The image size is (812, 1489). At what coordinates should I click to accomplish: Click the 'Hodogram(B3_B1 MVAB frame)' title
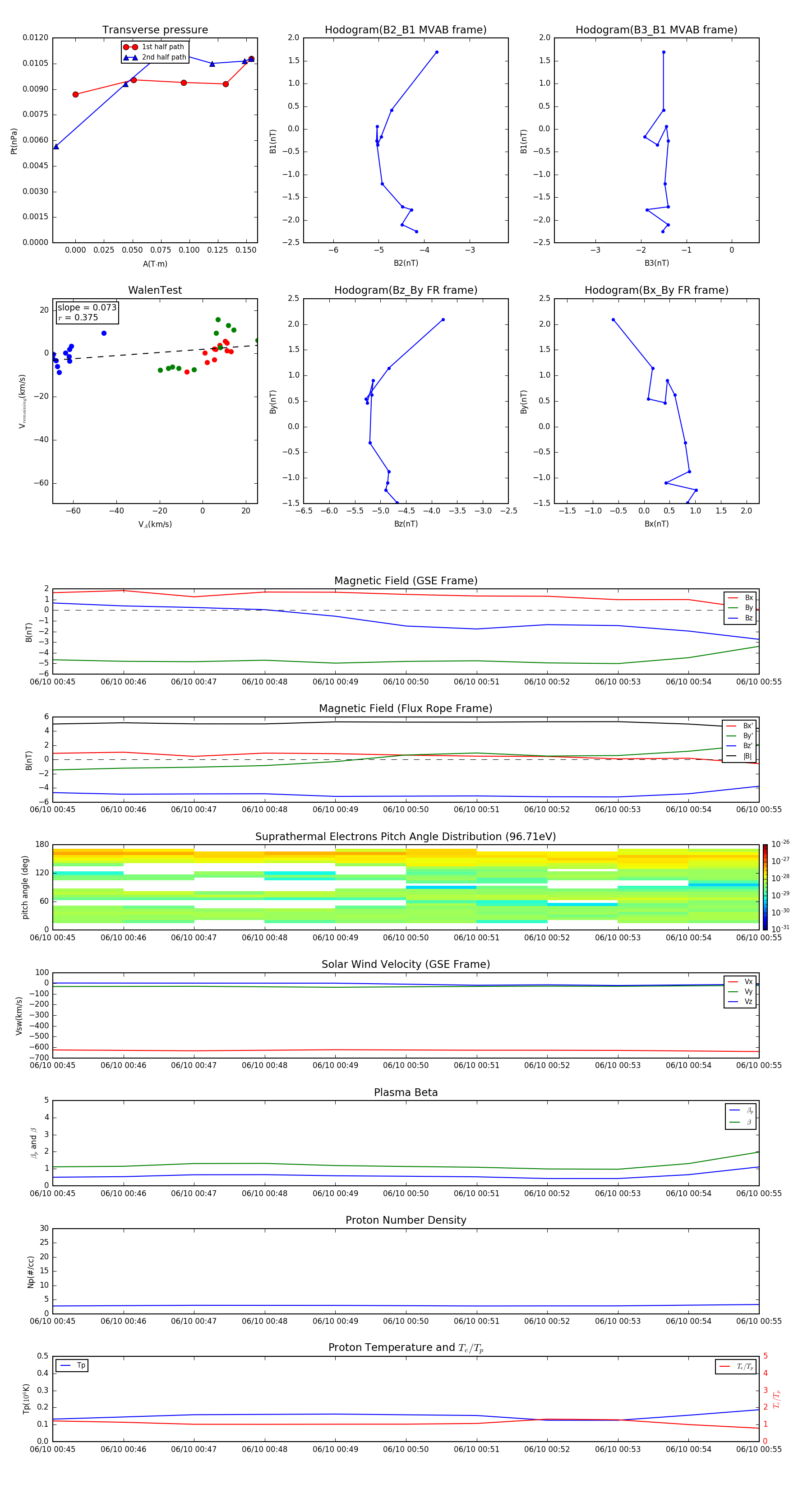[x=656, y=30]
